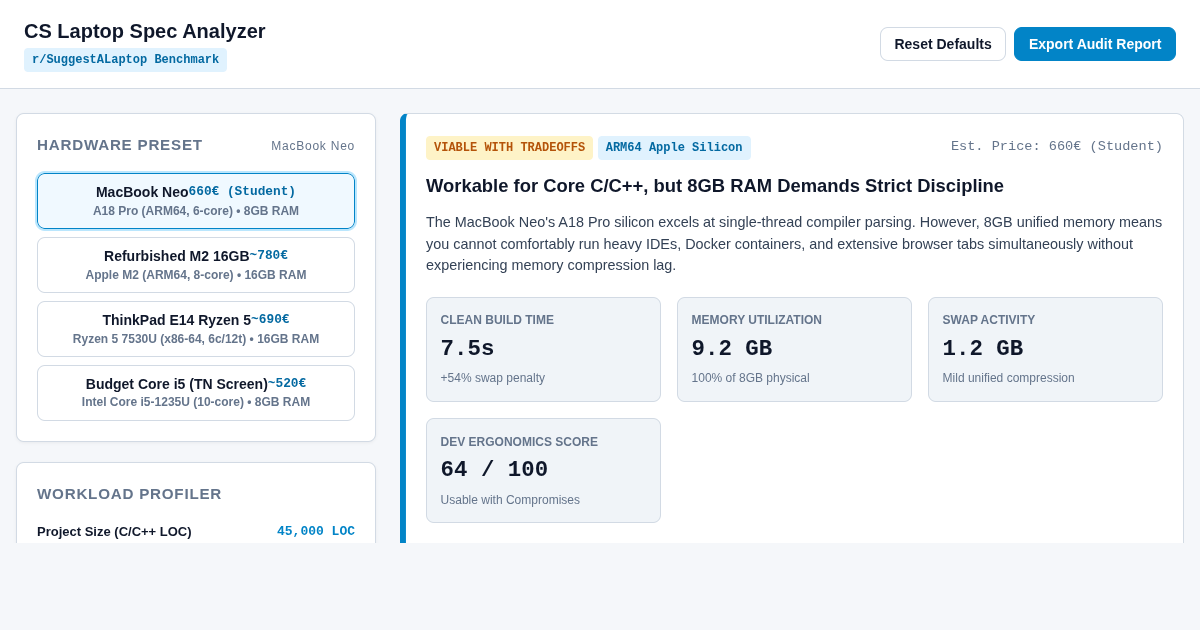Click the Reset Defaults button
Image resolution: width=1200 pixels, height=630 pixels.
pyautogui.click(x=943, y=44)
